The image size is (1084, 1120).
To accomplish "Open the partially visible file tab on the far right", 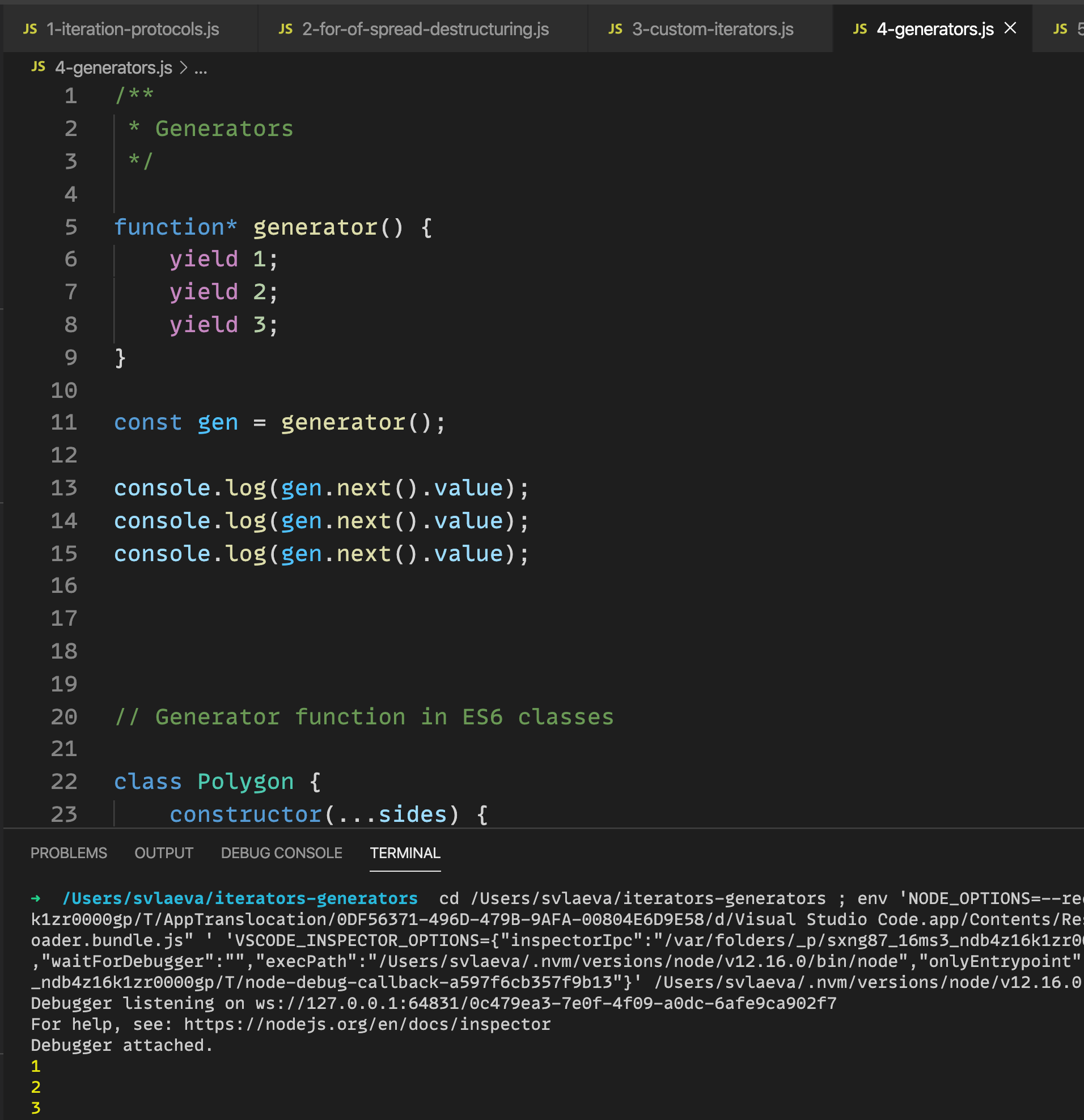I will [1074, 28].
